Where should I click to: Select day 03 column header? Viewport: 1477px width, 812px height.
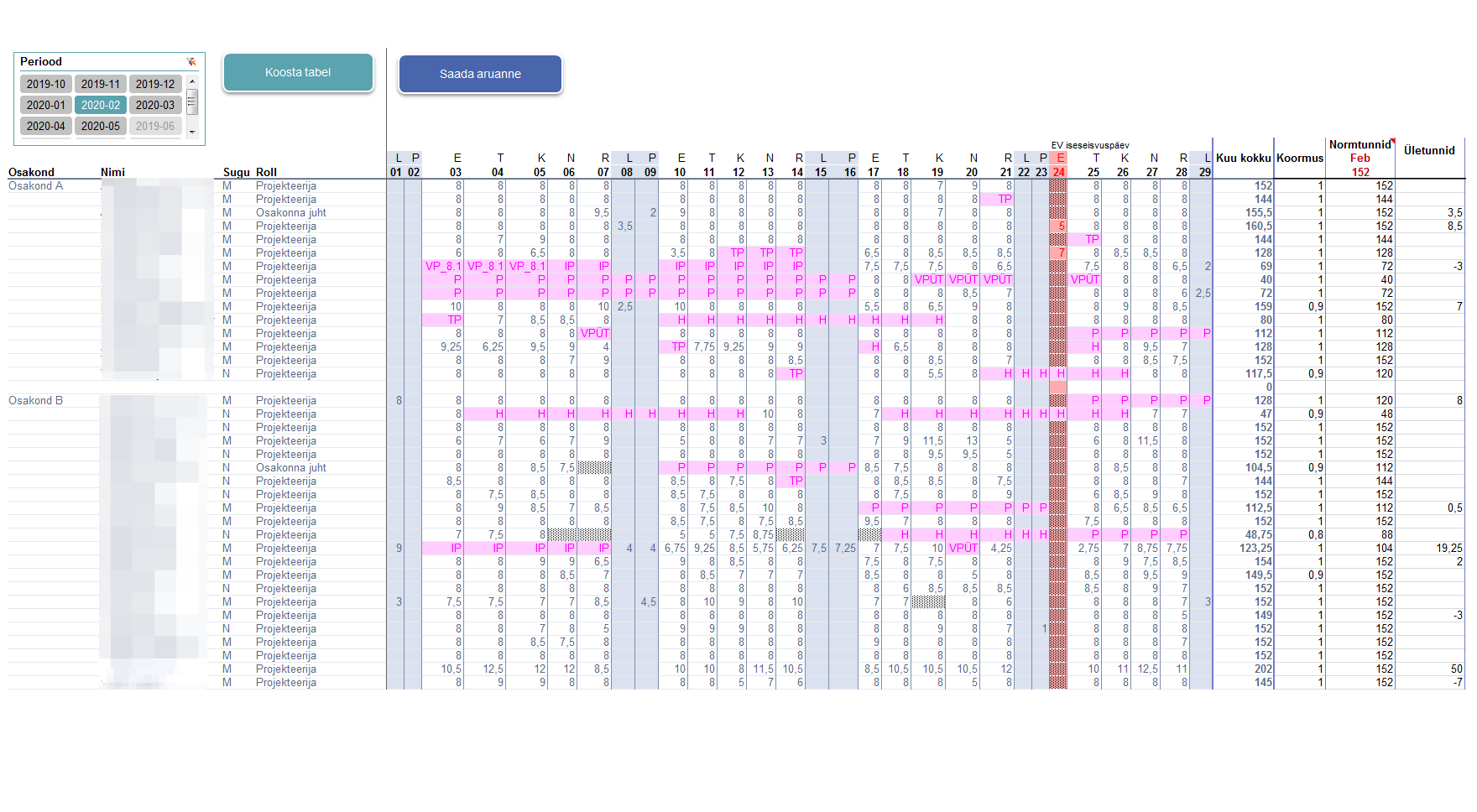tap(455, 172)
